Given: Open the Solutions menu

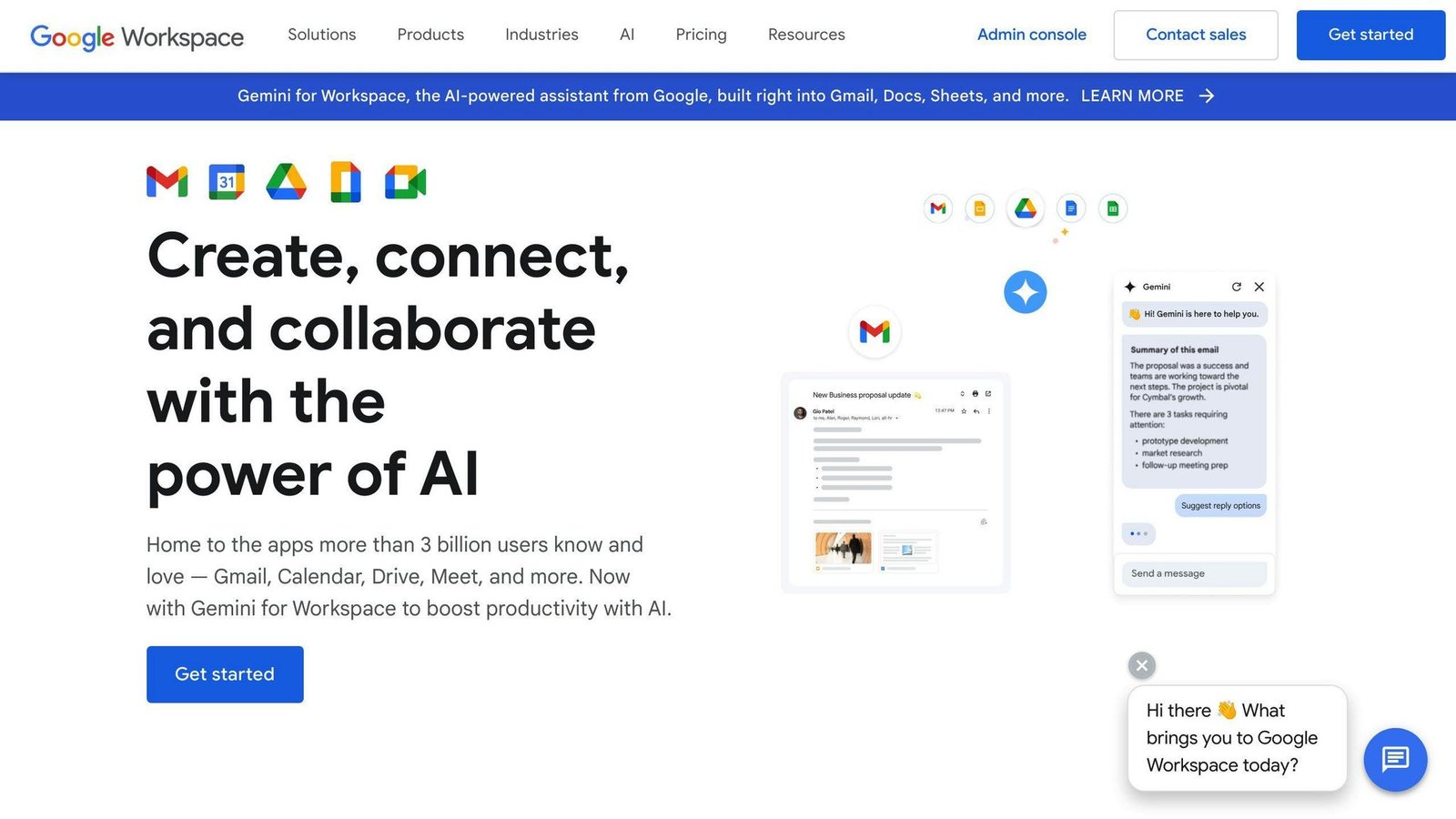Looking at the screenshot, I should [x=322, y=35].
